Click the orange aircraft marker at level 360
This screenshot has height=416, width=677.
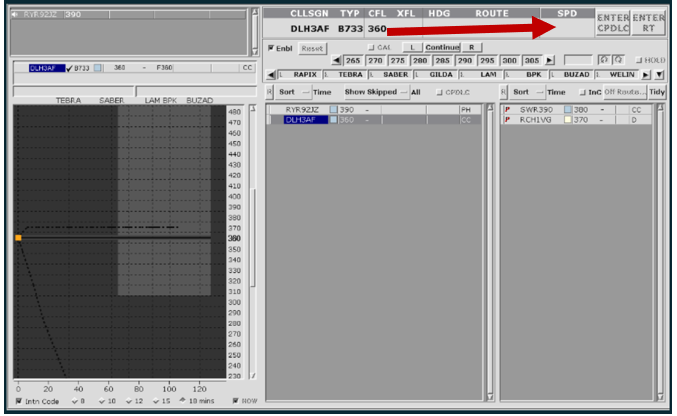18,238
